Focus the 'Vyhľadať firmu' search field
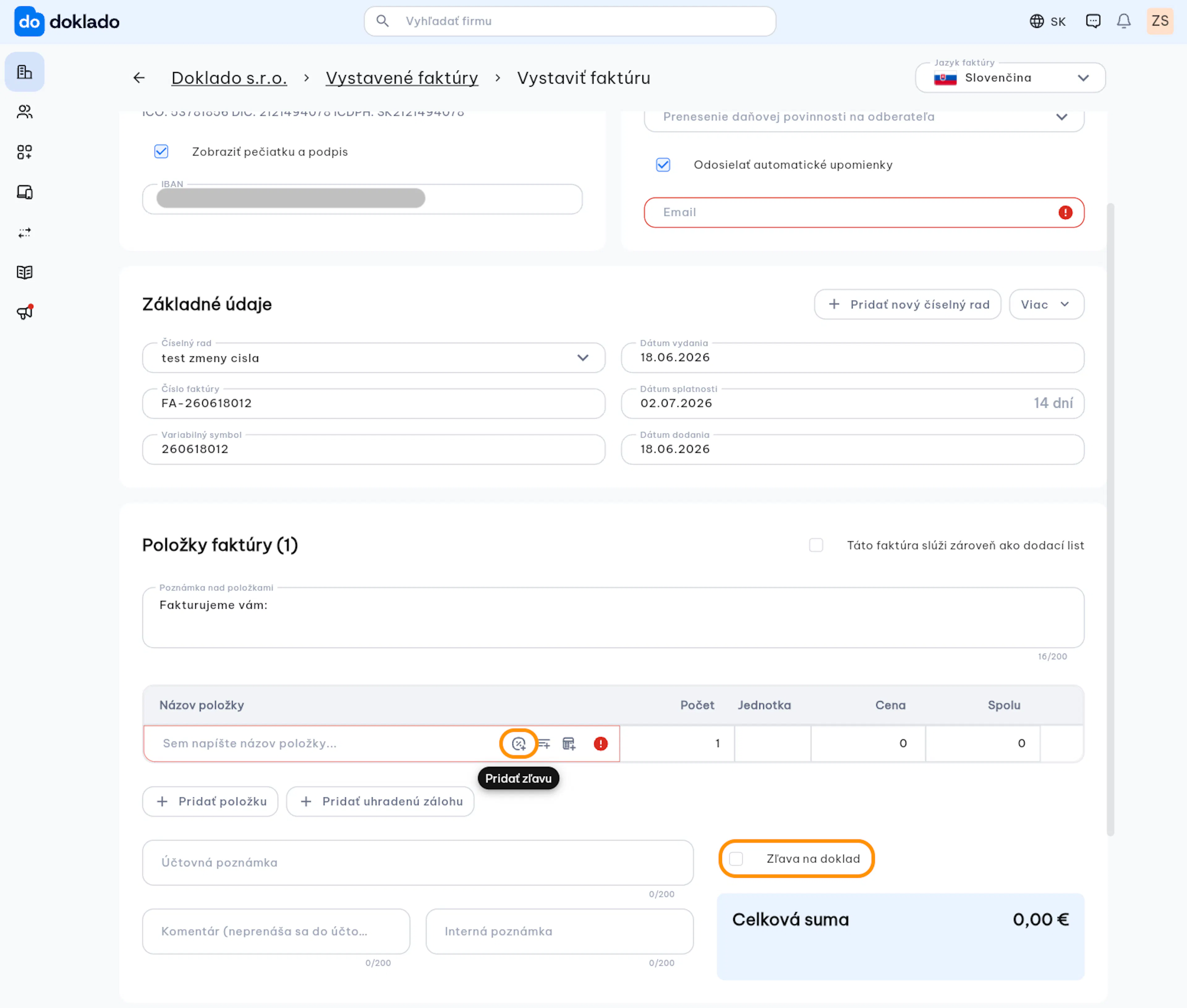 [570, 21]
